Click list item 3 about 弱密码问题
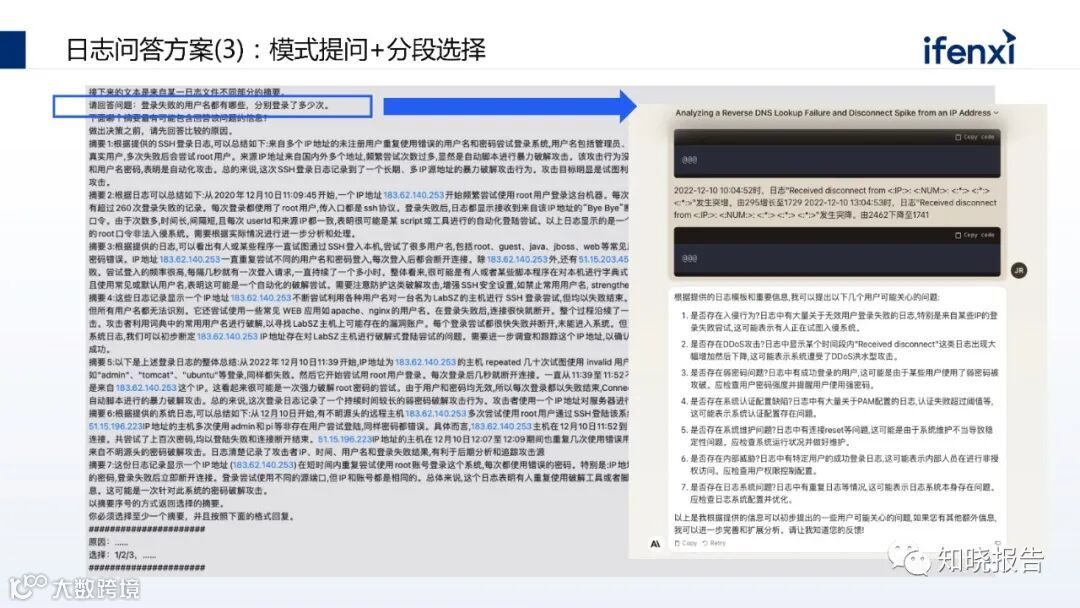 pyautogui.click(x=838, y=379)
